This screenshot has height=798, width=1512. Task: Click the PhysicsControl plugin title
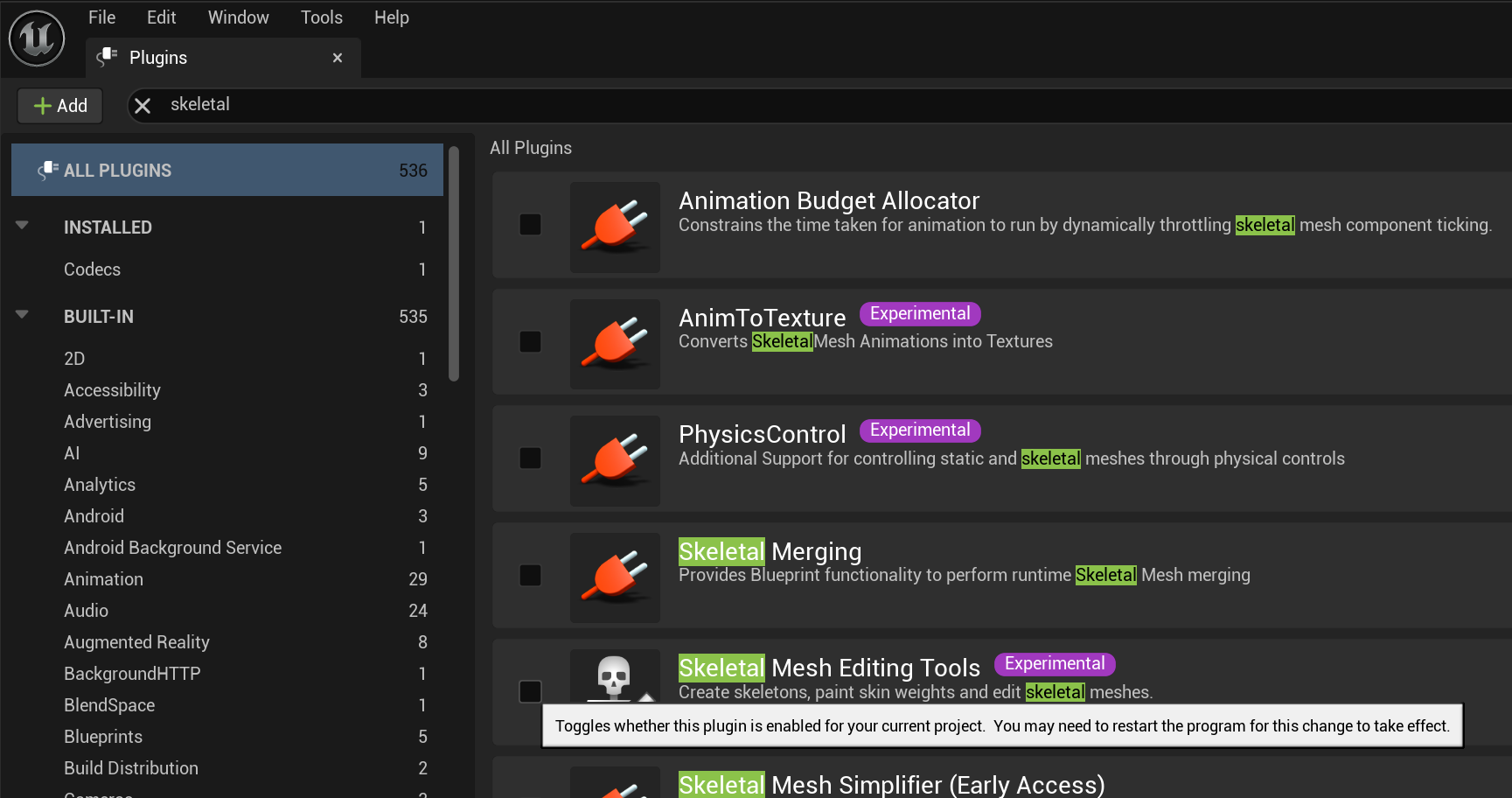pyautogui.click(x=763, y=434)
